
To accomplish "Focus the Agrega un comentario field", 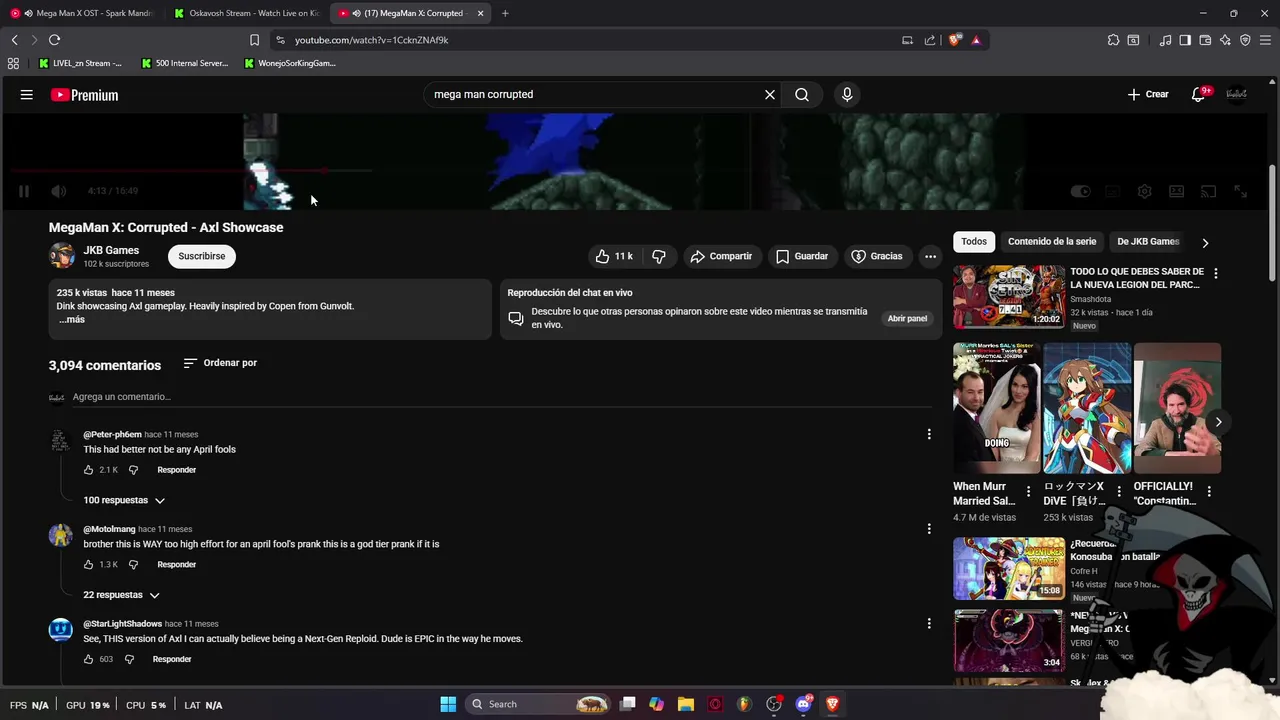I will (x=502, y=397).
